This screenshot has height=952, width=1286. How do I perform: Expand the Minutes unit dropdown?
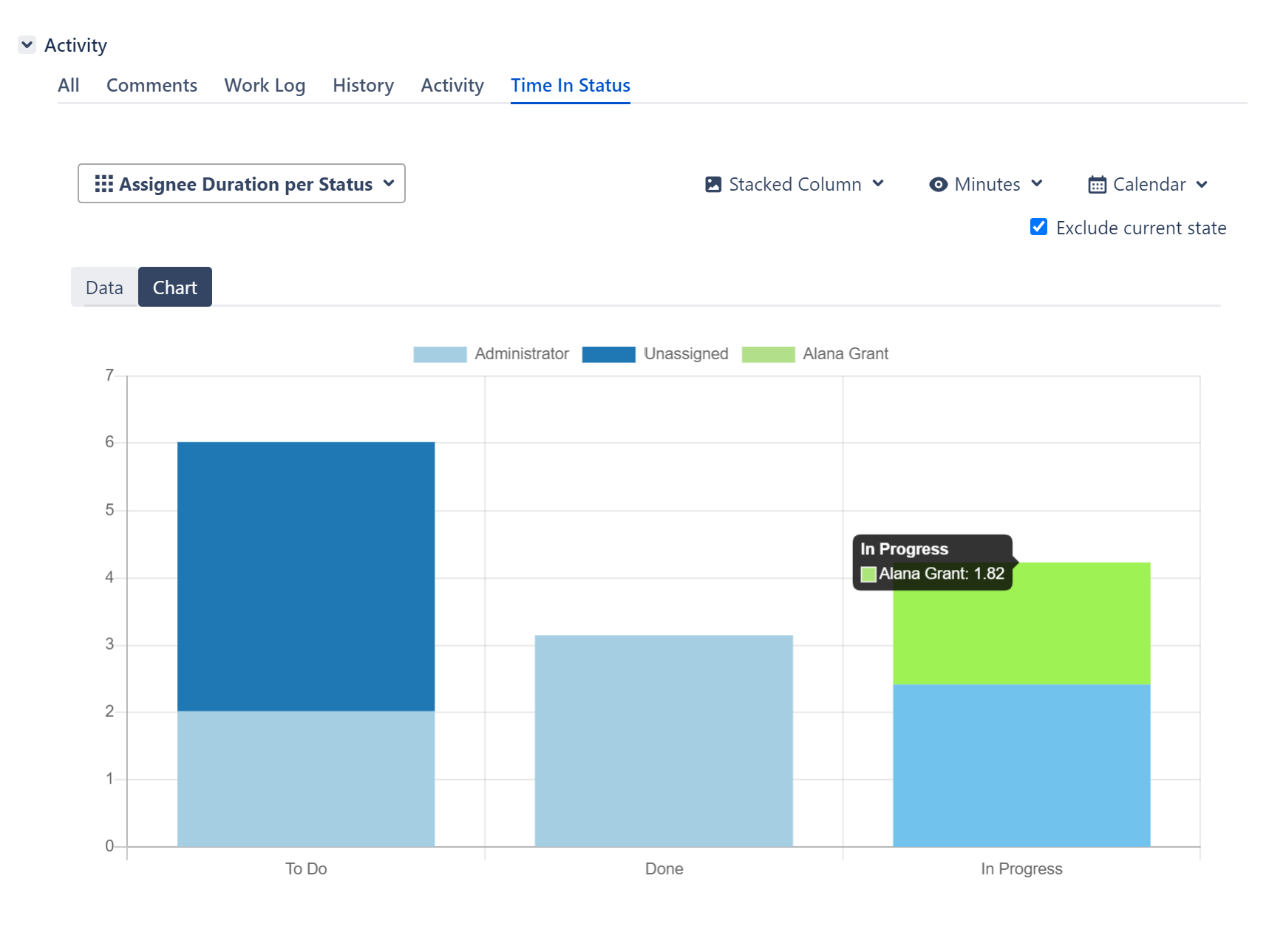(x=1036, y=184)
